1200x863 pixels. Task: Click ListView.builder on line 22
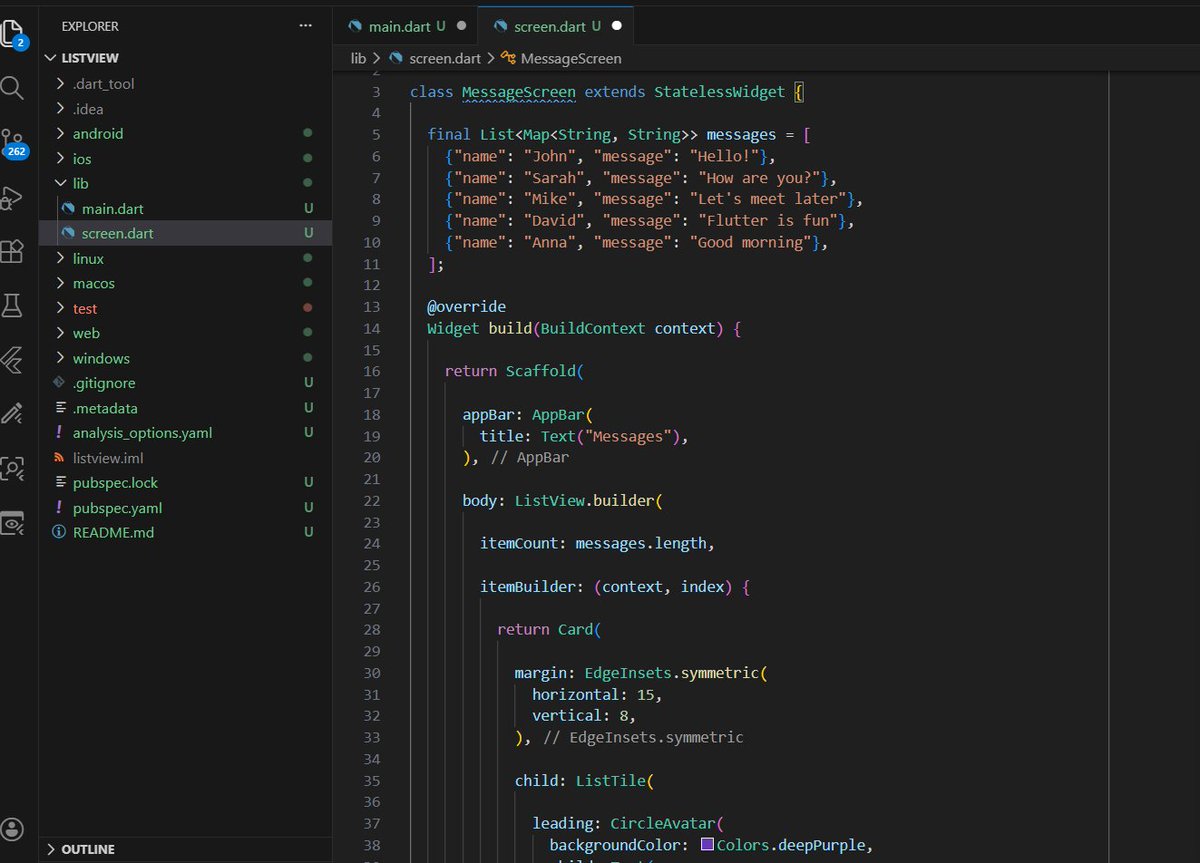pyautogui.click(x=584, y=501)
